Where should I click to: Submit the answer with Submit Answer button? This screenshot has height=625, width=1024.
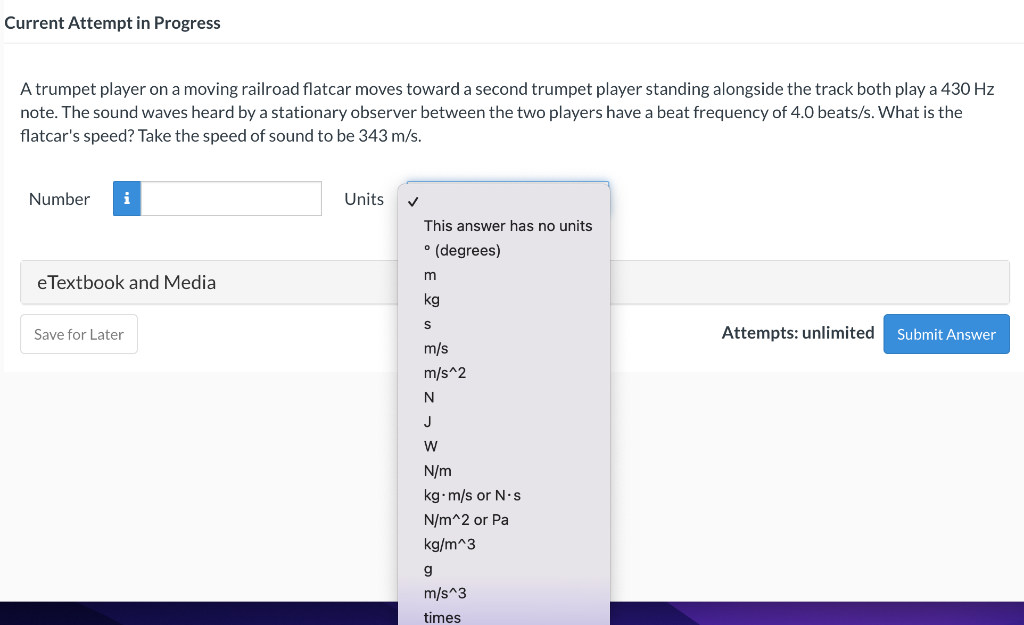point(946,334)
